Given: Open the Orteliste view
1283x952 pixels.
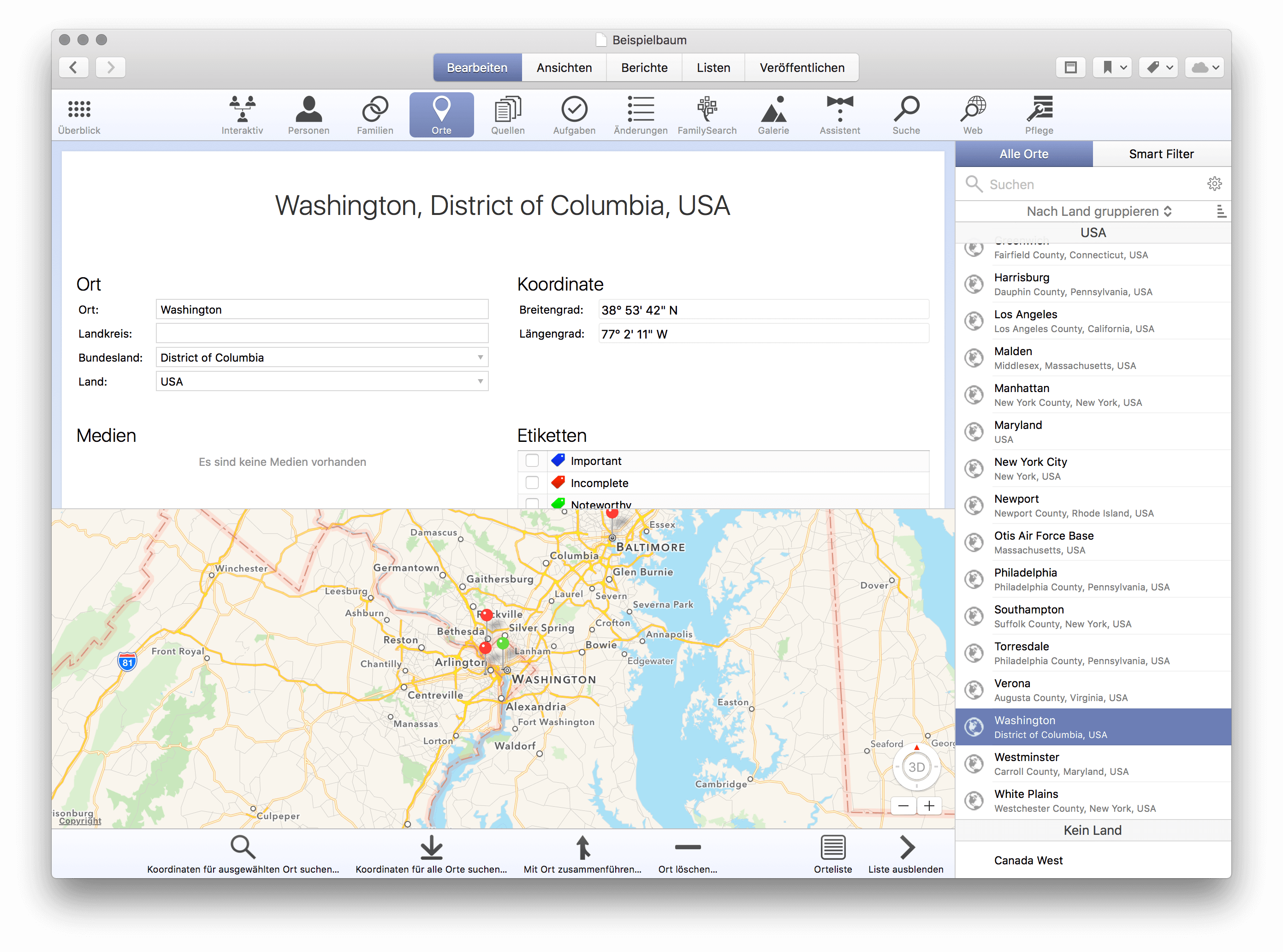Looking at the screenshot, I should 833,855.
